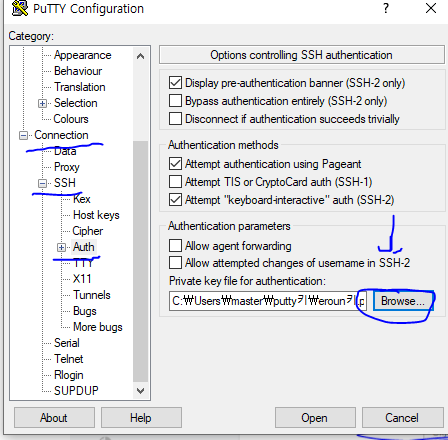Collapse the Connection tree node

pos(23,135)
